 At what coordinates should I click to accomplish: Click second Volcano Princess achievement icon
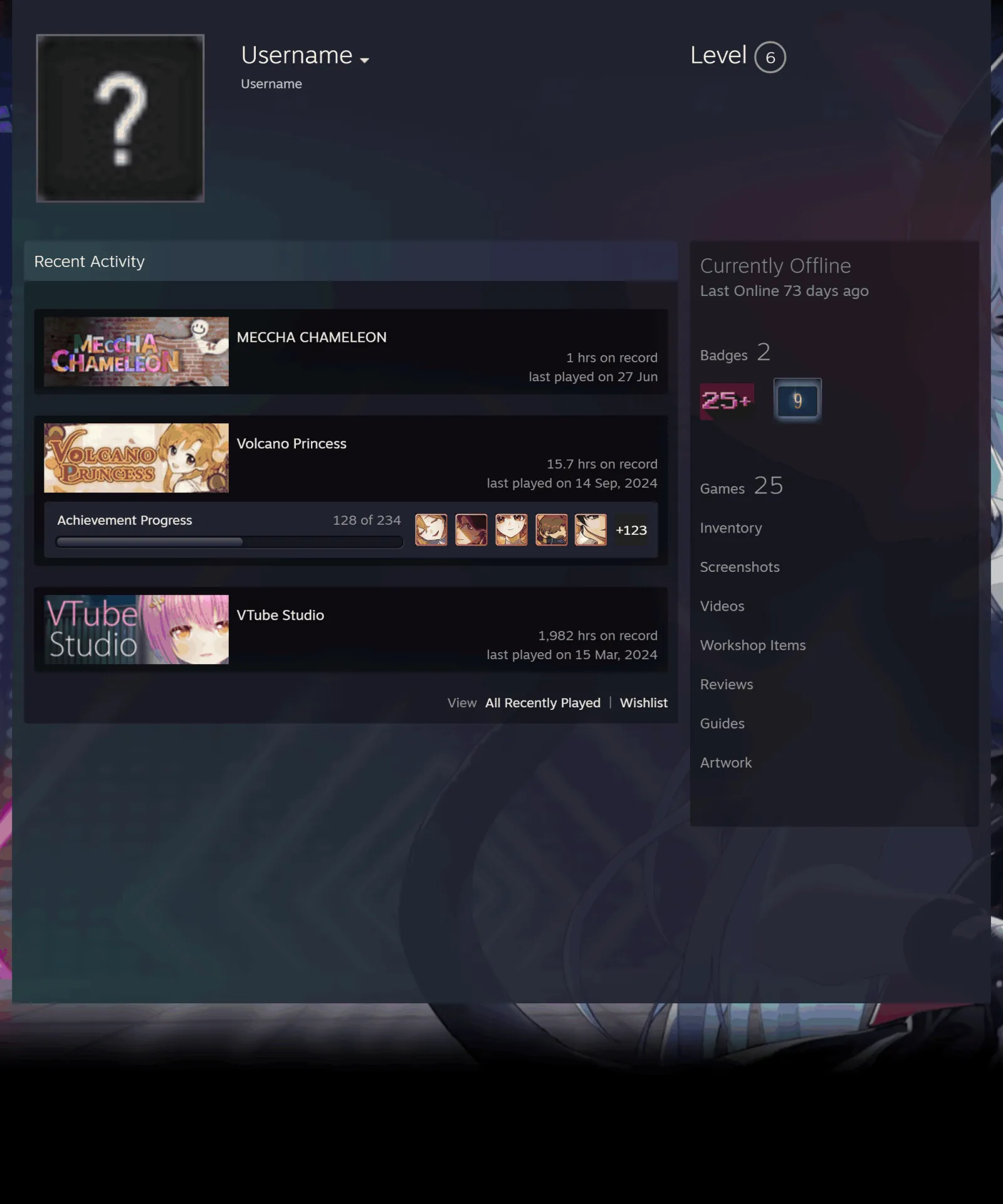pyautogui.click(x=471, y=530)
